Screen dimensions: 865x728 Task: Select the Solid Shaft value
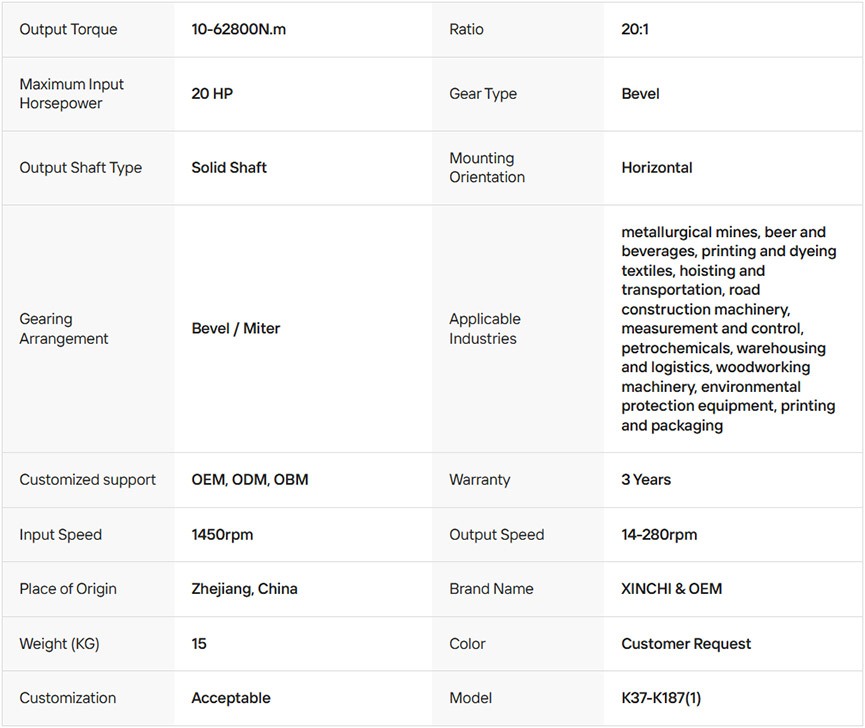pos(229,168)
